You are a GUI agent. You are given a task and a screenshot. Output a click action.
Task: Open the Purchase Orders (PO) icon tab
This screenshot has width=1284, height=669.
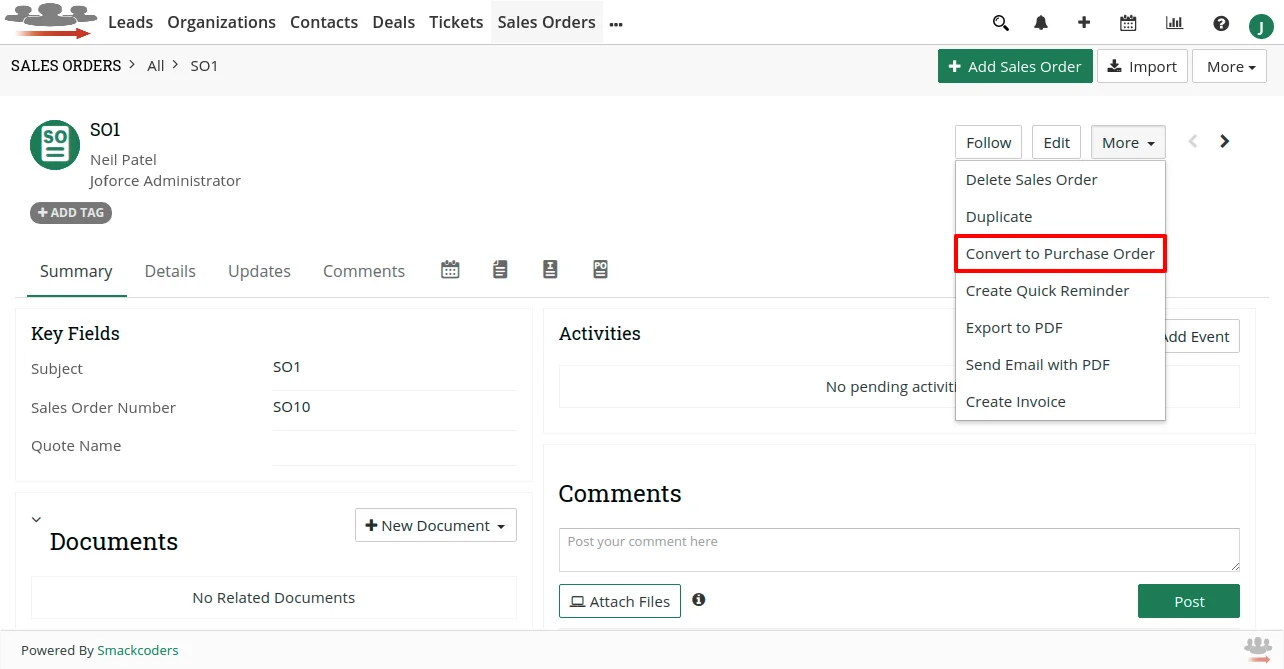(x=600, y=269)
